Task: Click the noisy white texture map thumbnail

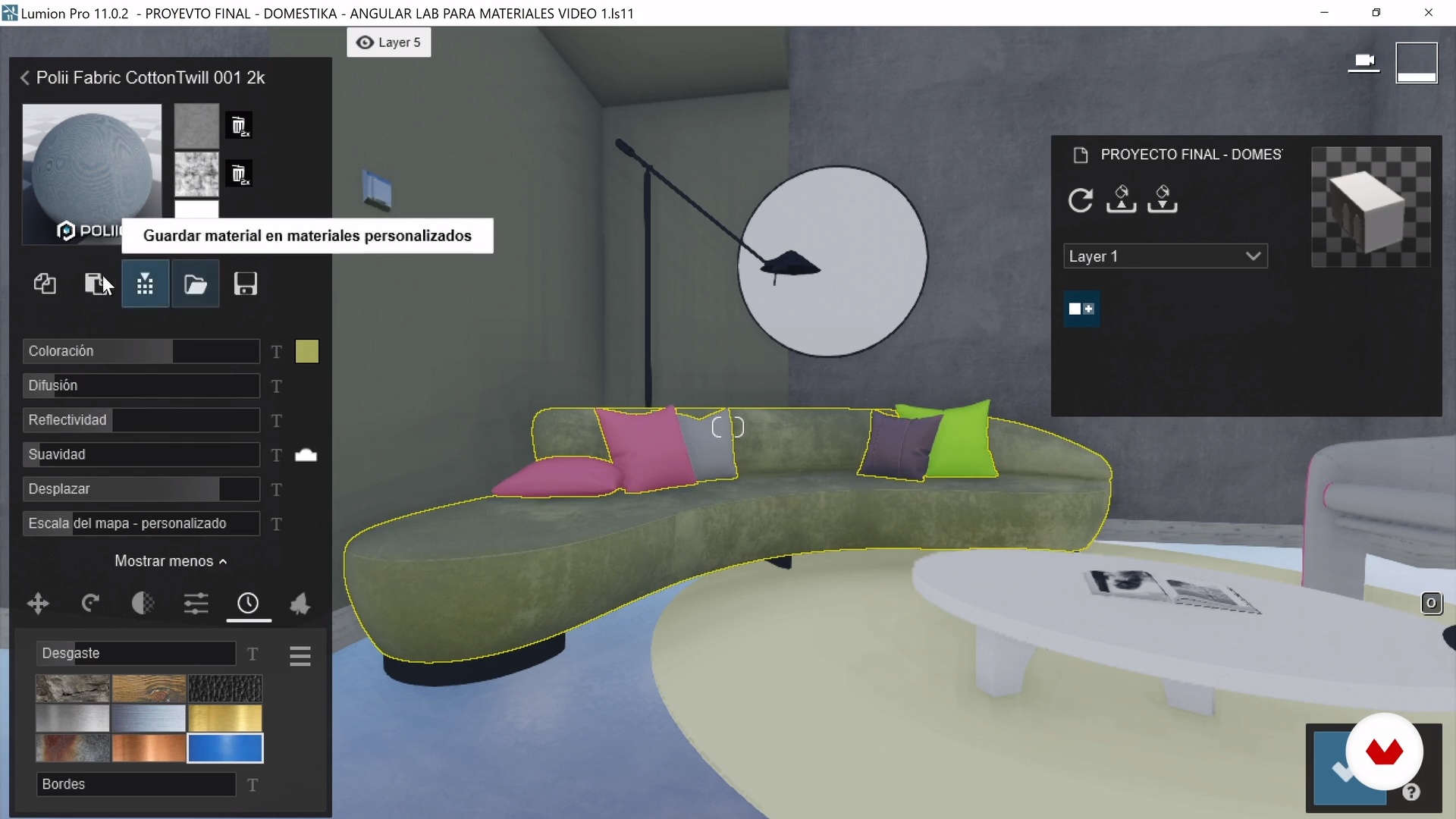Action: pyautogui.click(x=196, y=174)
